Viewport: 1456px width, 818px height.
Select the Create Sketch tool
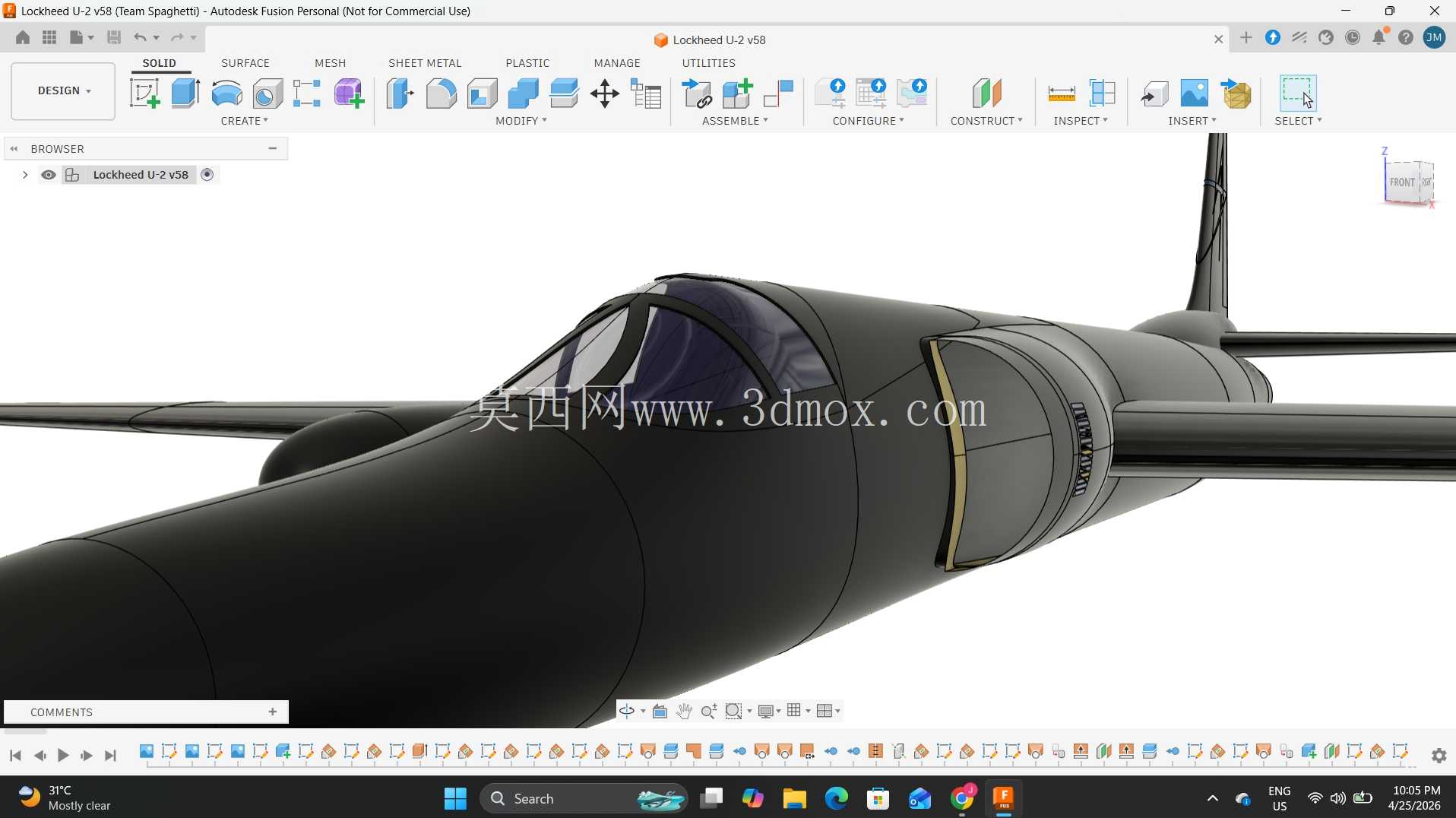tap(144, 94)
